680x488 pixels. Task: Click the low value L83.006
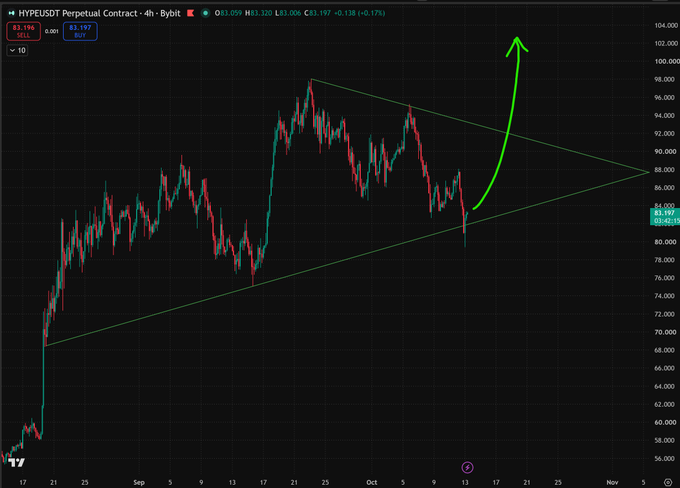(x=288, y=13)
